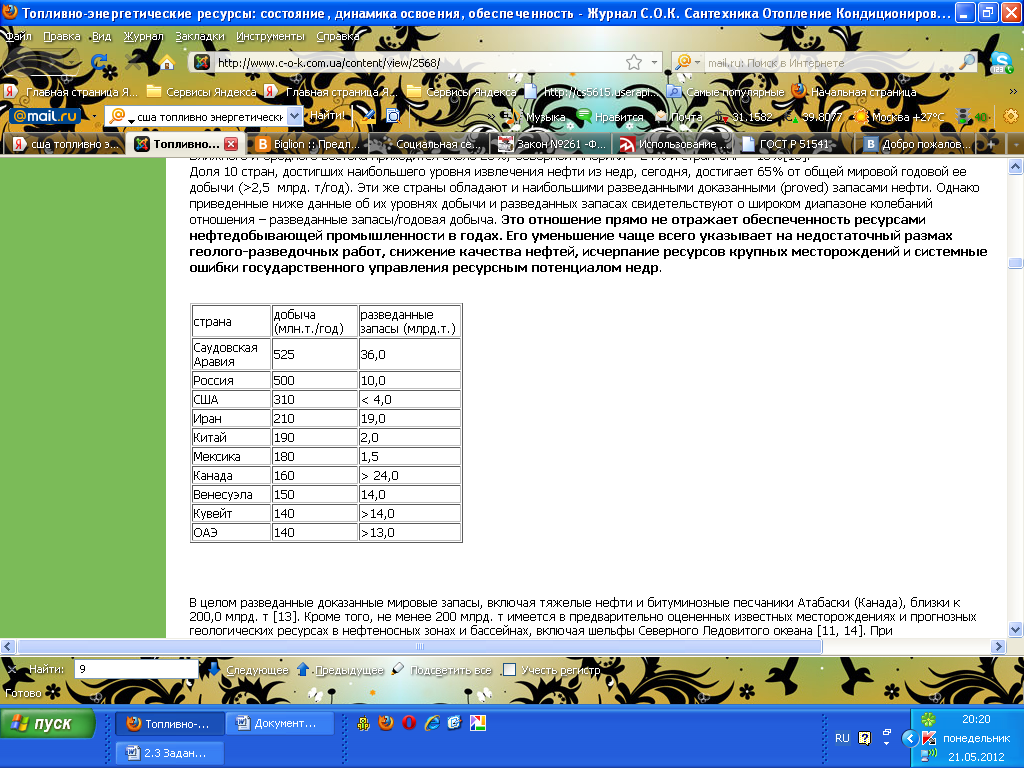Screen dimensions: 1024x768
Task: Show hidden tray icons with arrow button
Action: click(x=910, y=739)
